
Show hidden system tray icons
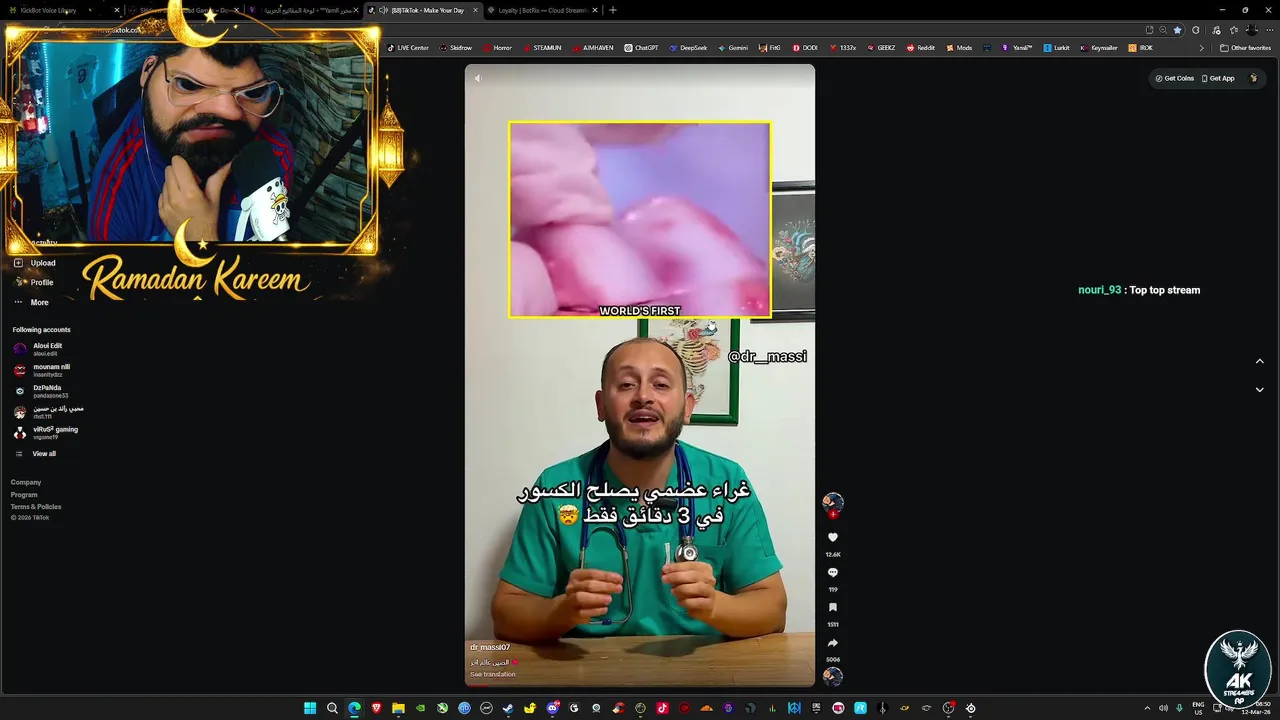[1147, 708]
